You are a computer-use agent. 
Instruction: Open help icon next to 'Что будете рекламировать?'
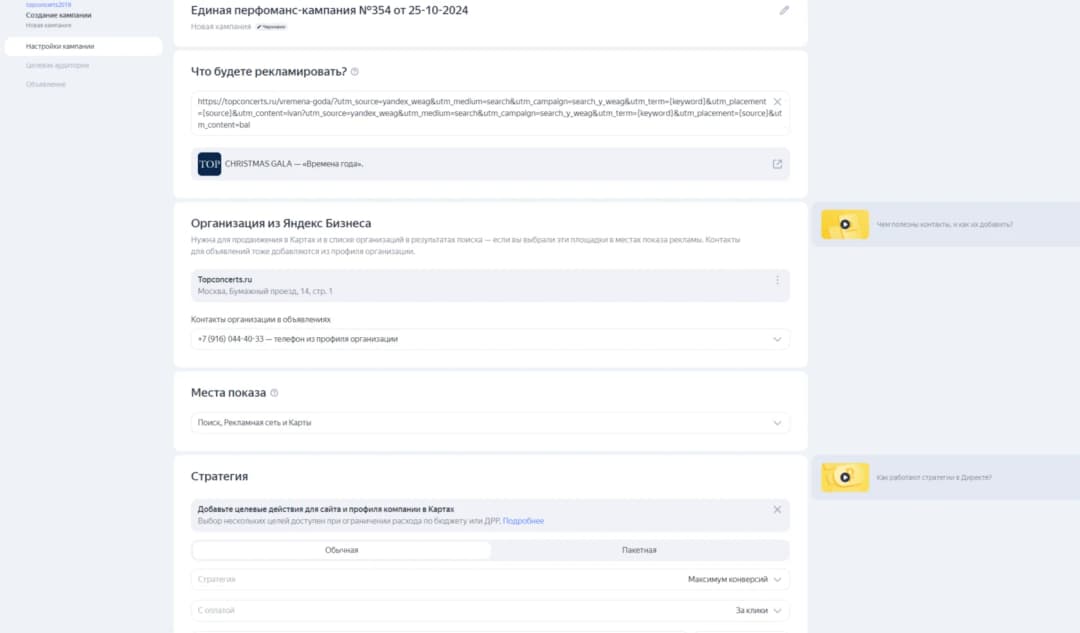point(355,72)
